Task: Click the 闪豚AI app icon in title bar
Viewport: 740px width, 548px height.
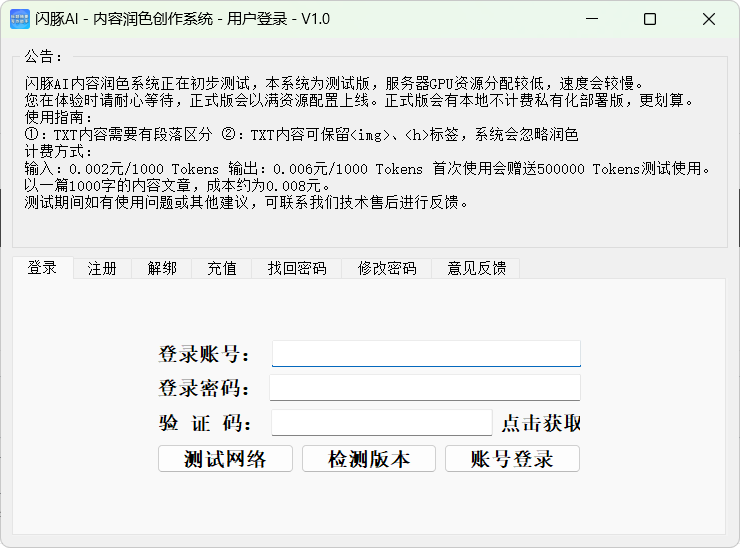Action: [x=20, y=19]
